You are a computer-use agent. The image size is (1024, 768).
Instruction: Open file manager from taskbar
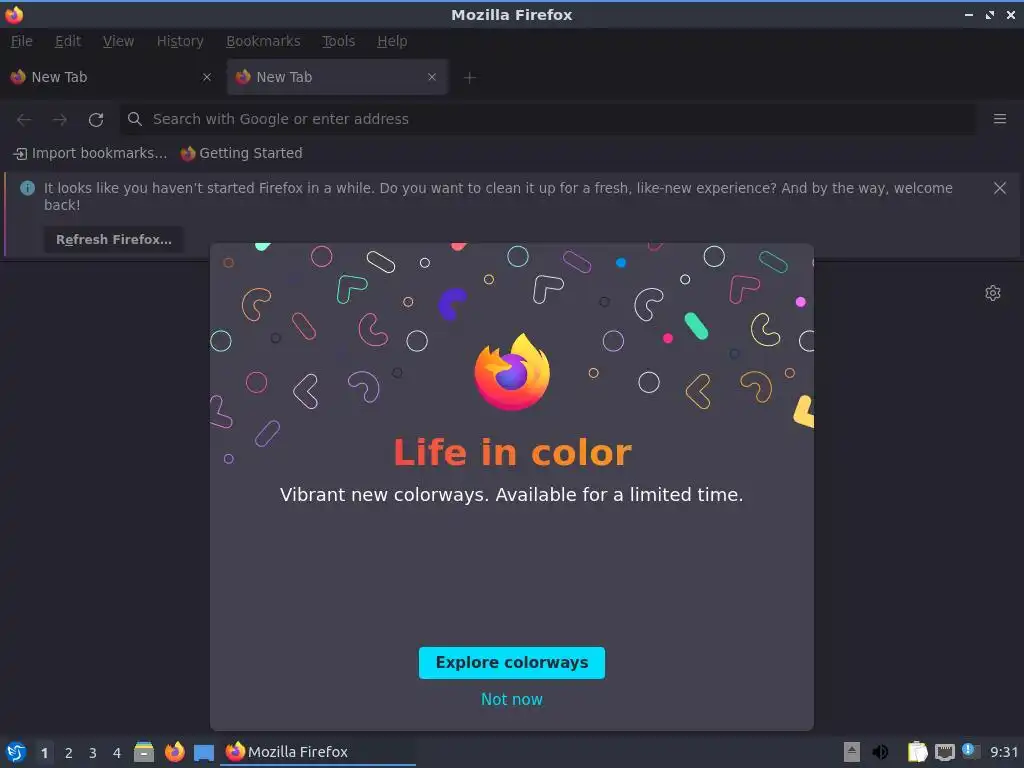(x=144, y=752)
